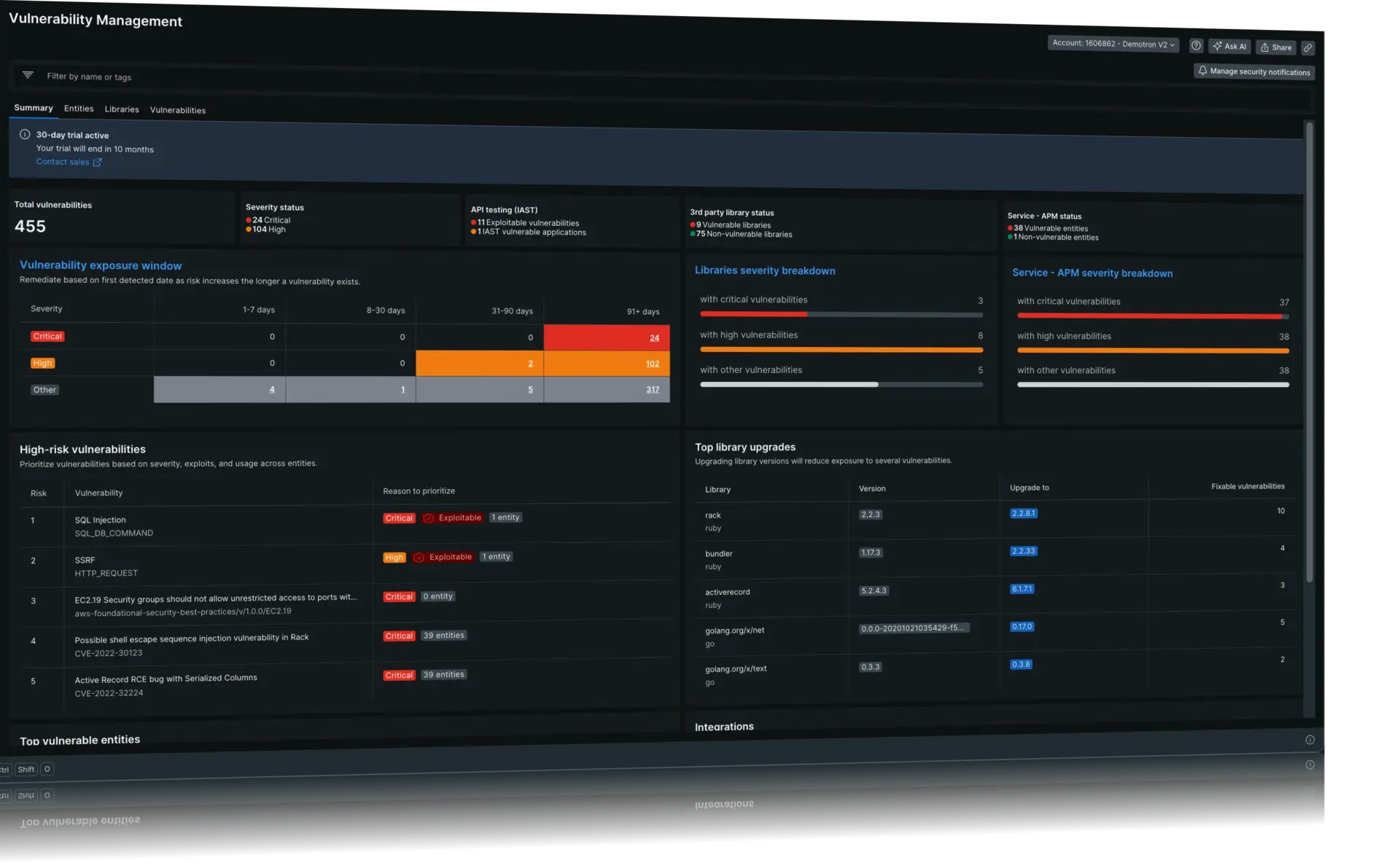Click the notification bell icon
The width and height of the screenshot is (1400, 863).
(x=1203, y=71)
